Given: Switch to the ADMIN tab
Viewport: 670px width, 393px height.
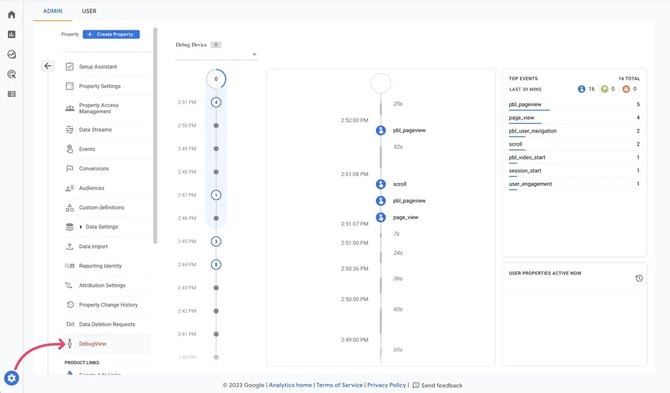Looking at the screenshot, I should pos(53,11).
